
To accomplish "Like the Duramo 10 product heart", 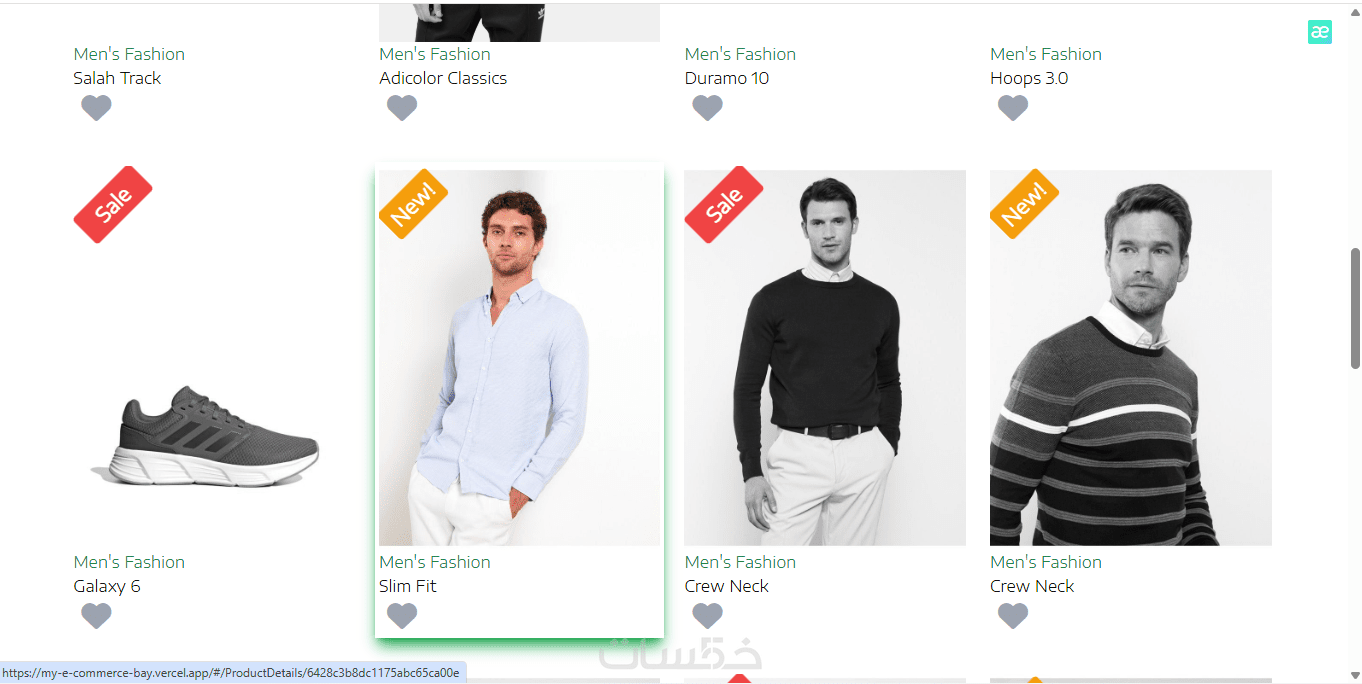I will click(707, 108).
